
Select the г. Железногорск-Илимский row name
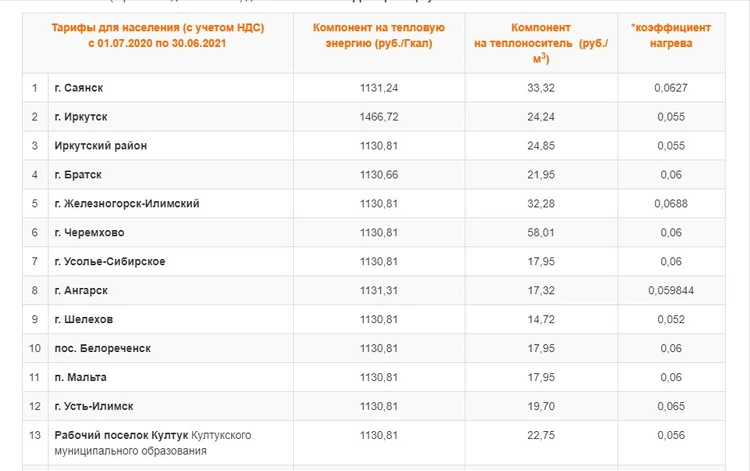[x=127, y=204]
